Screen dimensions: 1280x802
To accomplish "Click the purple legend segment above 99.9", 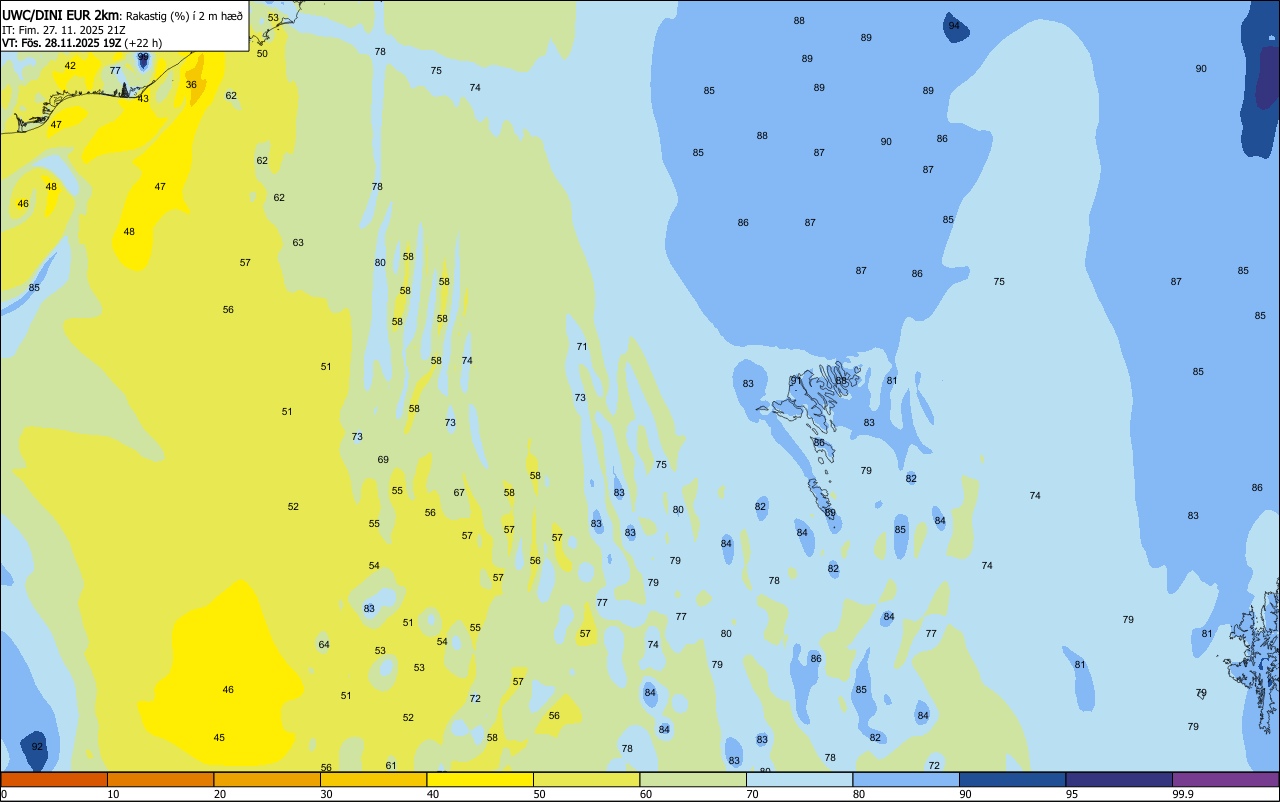I will [x=1225, y=779].
